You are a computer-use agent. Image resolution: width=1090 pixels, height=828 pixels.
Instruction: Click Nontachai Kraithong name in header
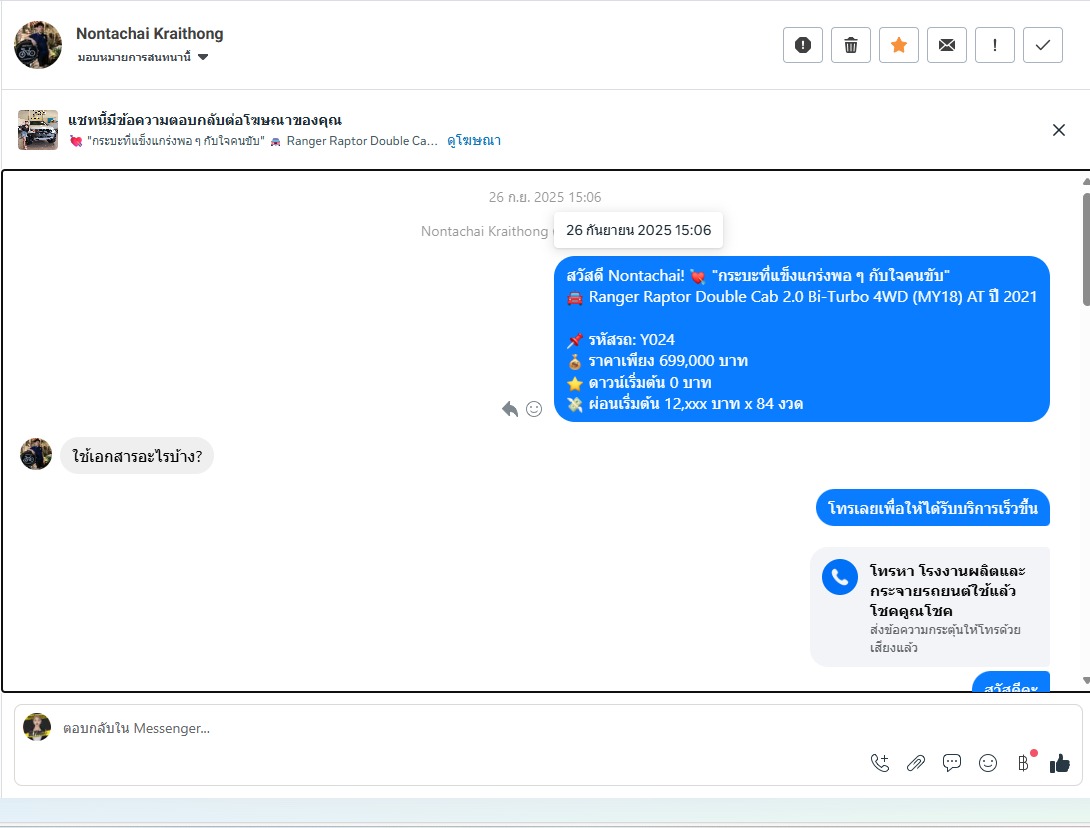[x=149, y=33]
